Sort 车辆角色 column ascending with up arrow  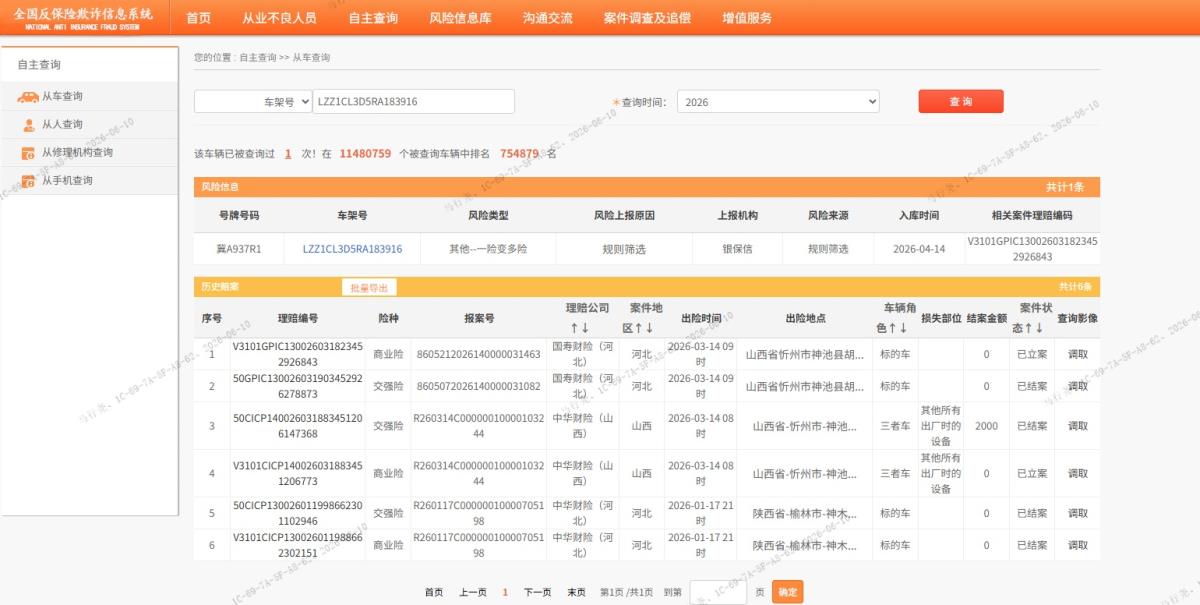(892, 328)
